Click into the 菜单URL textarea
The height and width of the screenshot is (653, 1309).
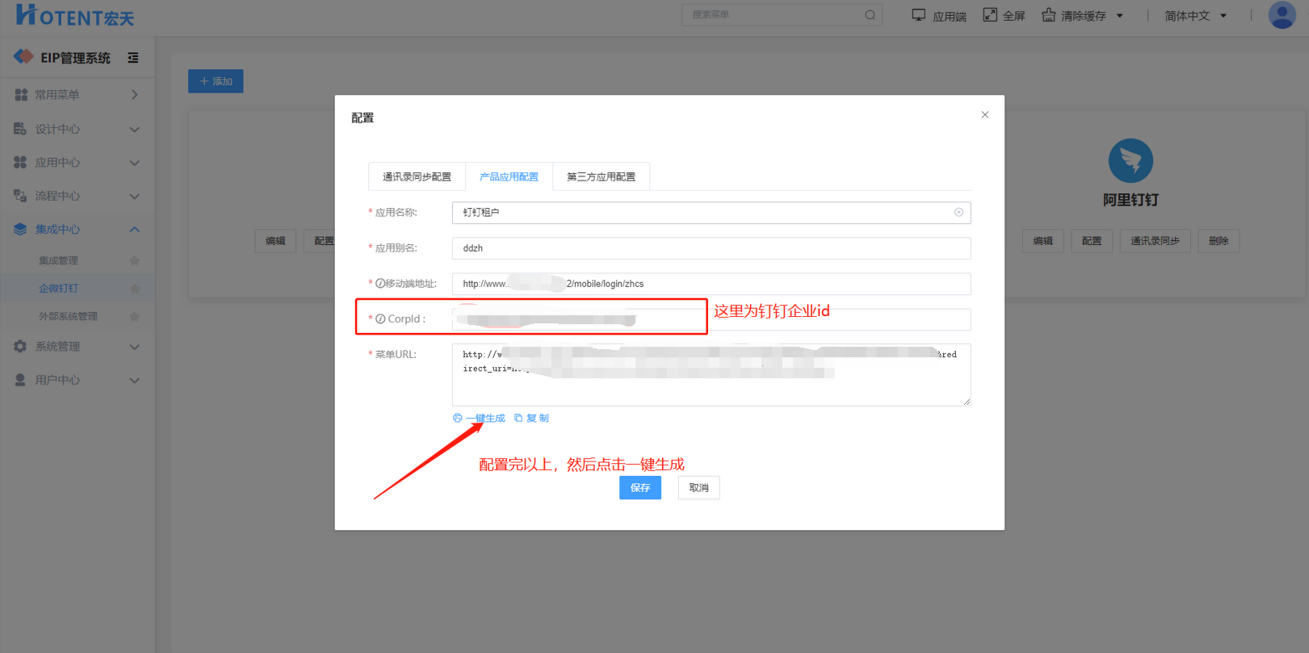(x=711, y=375)
